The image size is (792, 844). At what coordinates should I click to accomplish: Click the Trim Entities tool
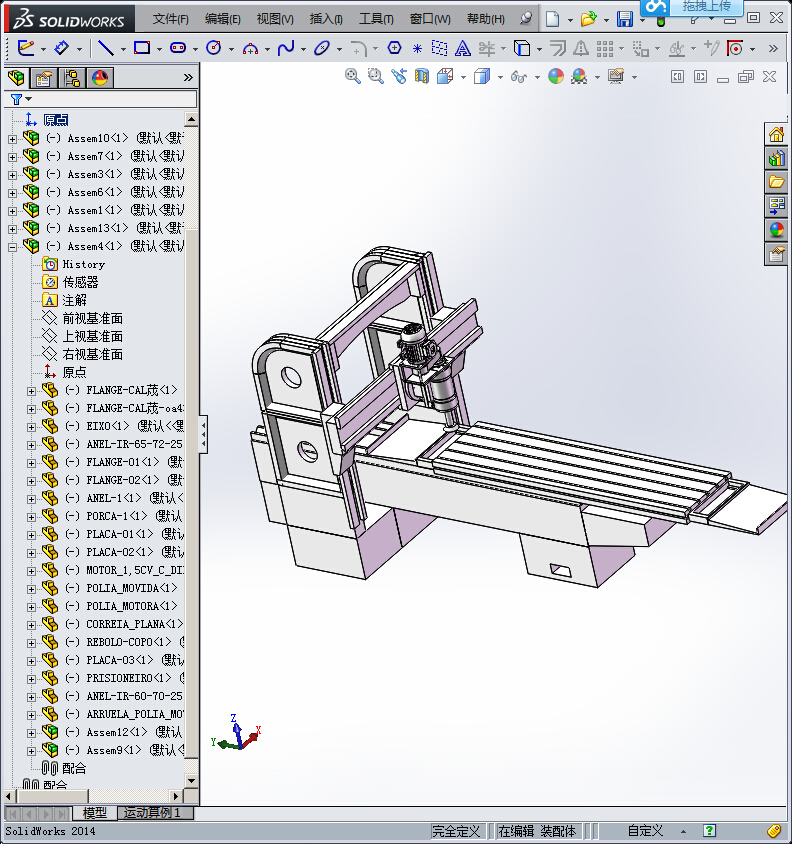tap(487, 48)
